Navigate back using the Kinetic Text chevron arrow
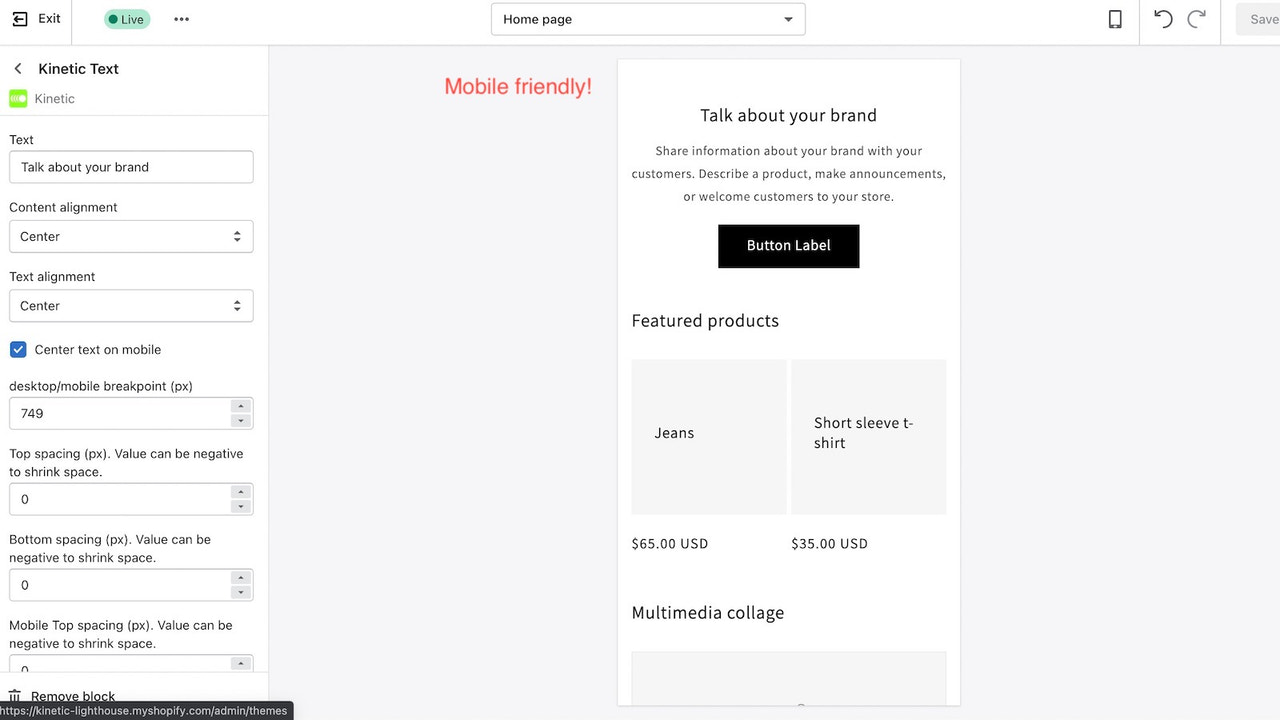This screenshot has width=1280, height=720. [17, 68]
